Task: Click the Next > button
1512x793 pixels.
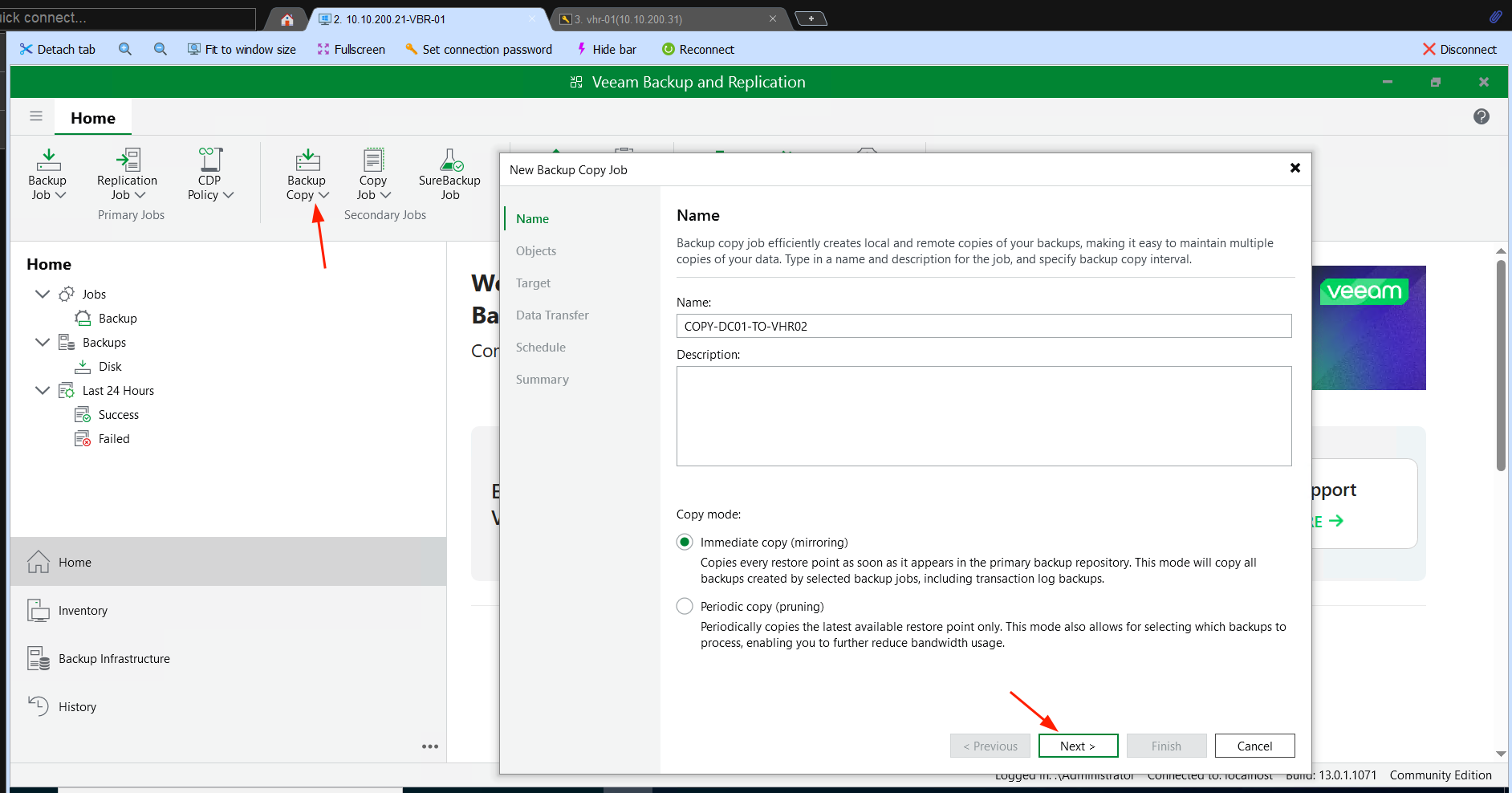Action: pos(1078,746)
